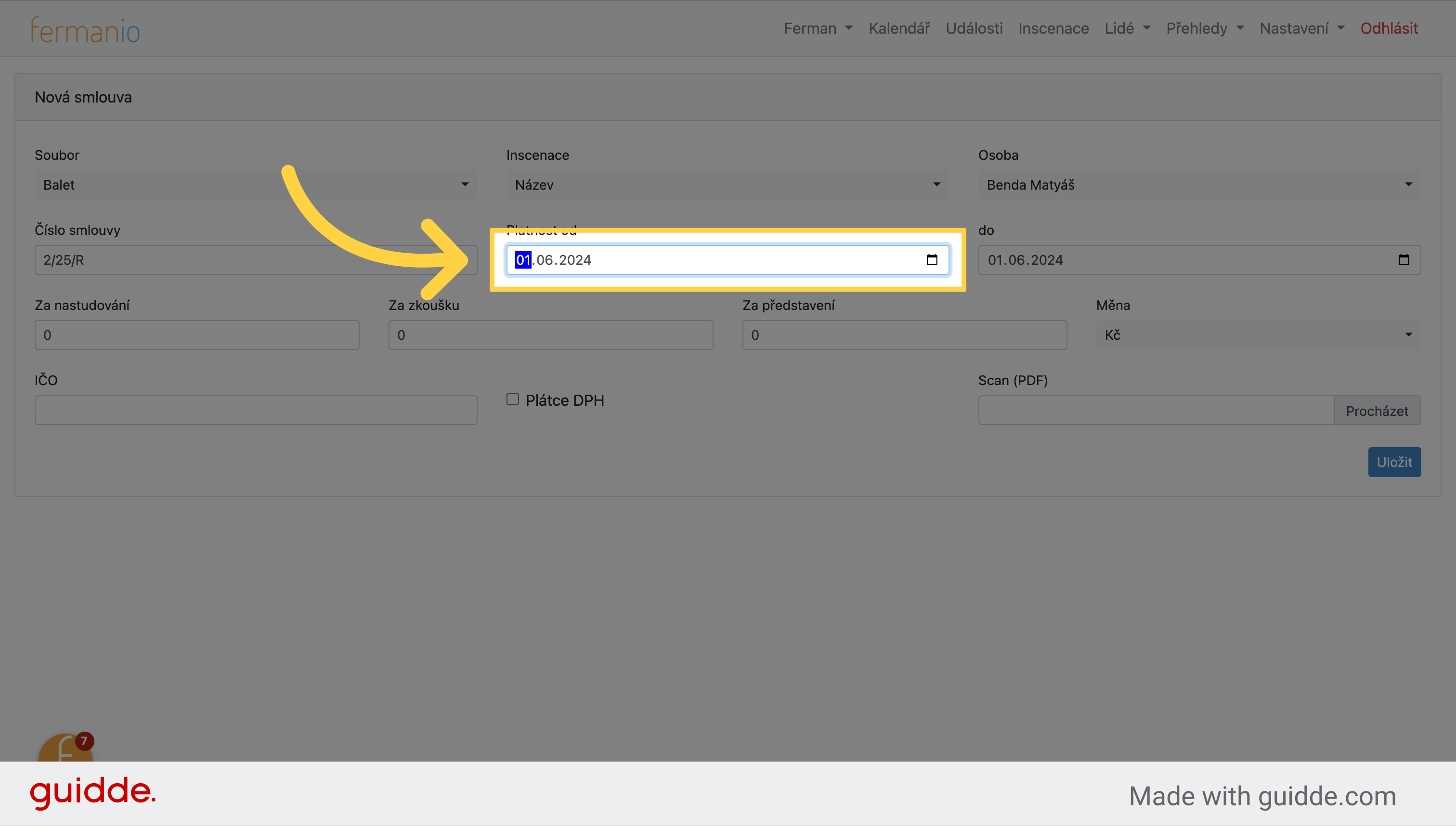The height and width of the screenshot is (826, 1456).
Task: Open the fermanio chat widget with badge 7
Action: (x=65, y=748)
